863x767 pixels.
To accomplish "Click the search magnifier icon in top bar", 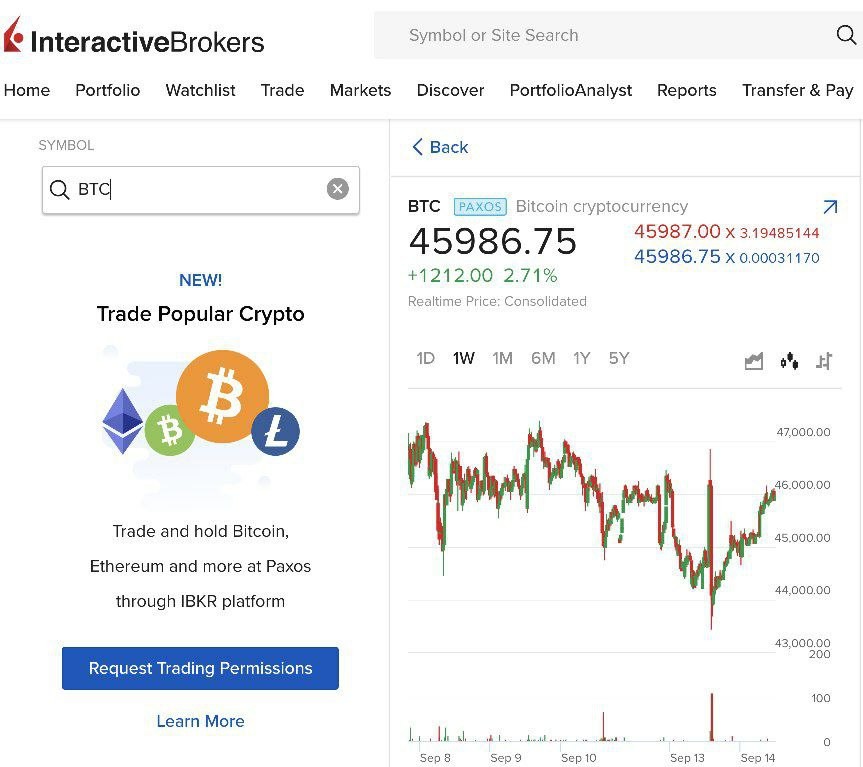I will [846, 35].
